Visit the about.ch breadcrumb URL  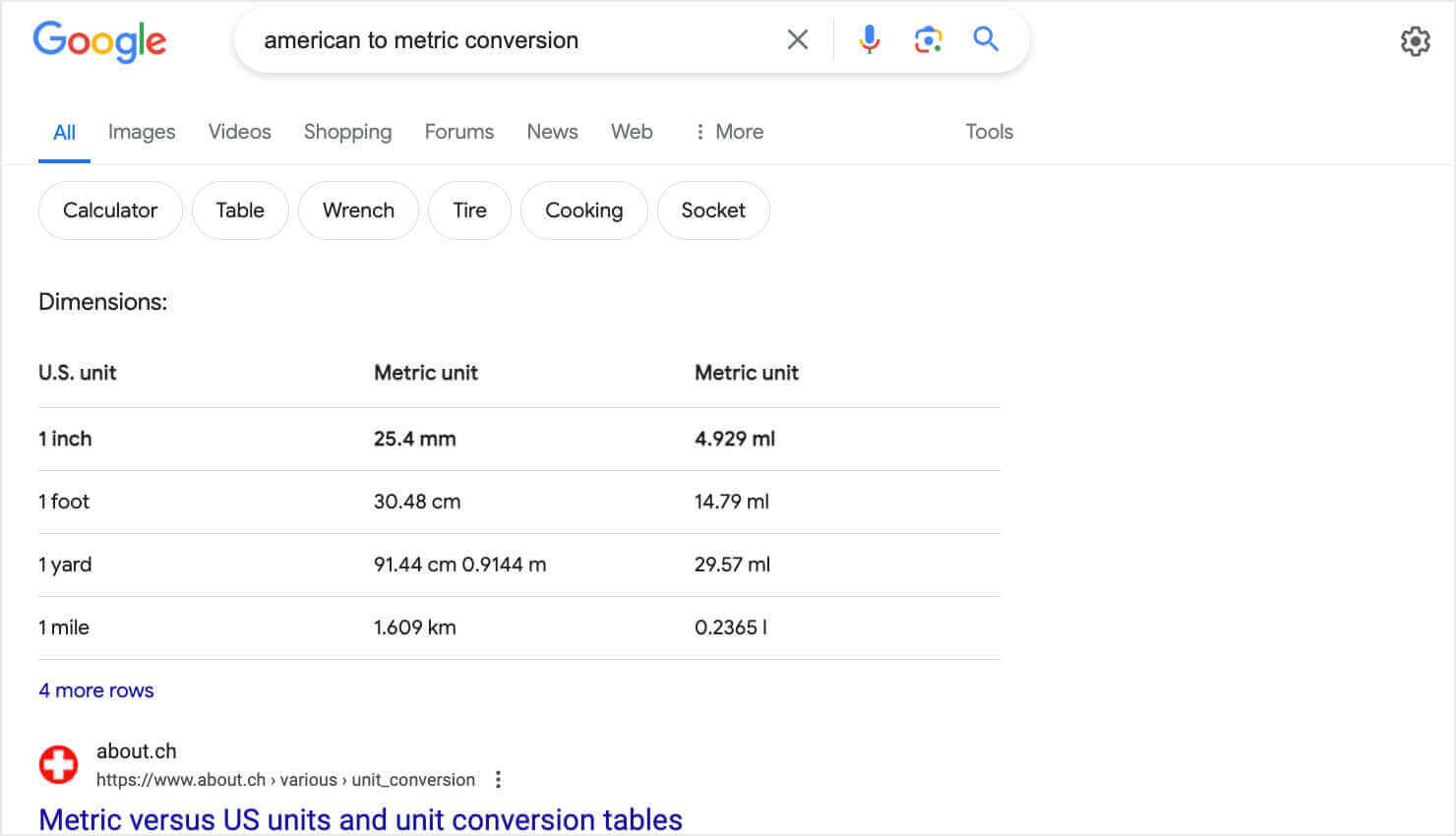click(x=284, y=779)
